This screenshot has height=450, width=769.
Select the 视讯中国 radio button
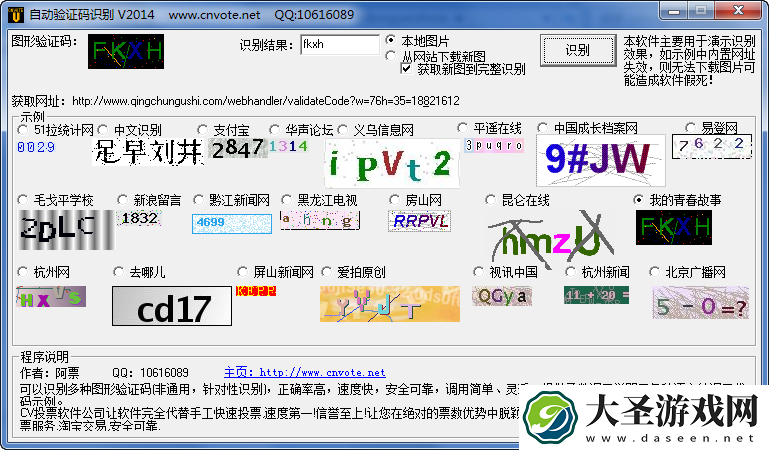point(479,272)
